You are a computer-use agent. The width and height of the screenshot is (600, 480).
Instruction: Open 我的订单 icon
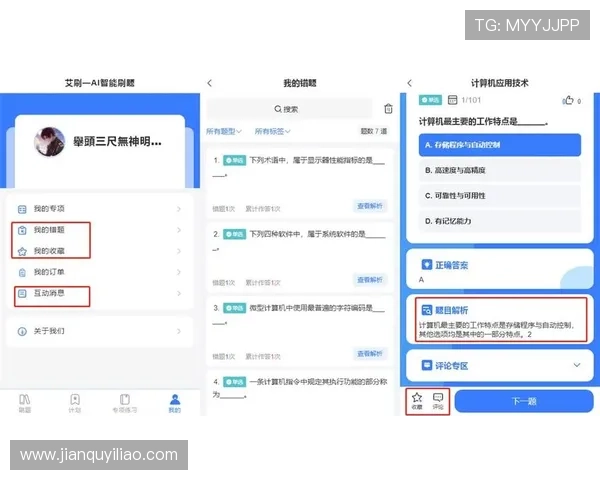(22, 272)
